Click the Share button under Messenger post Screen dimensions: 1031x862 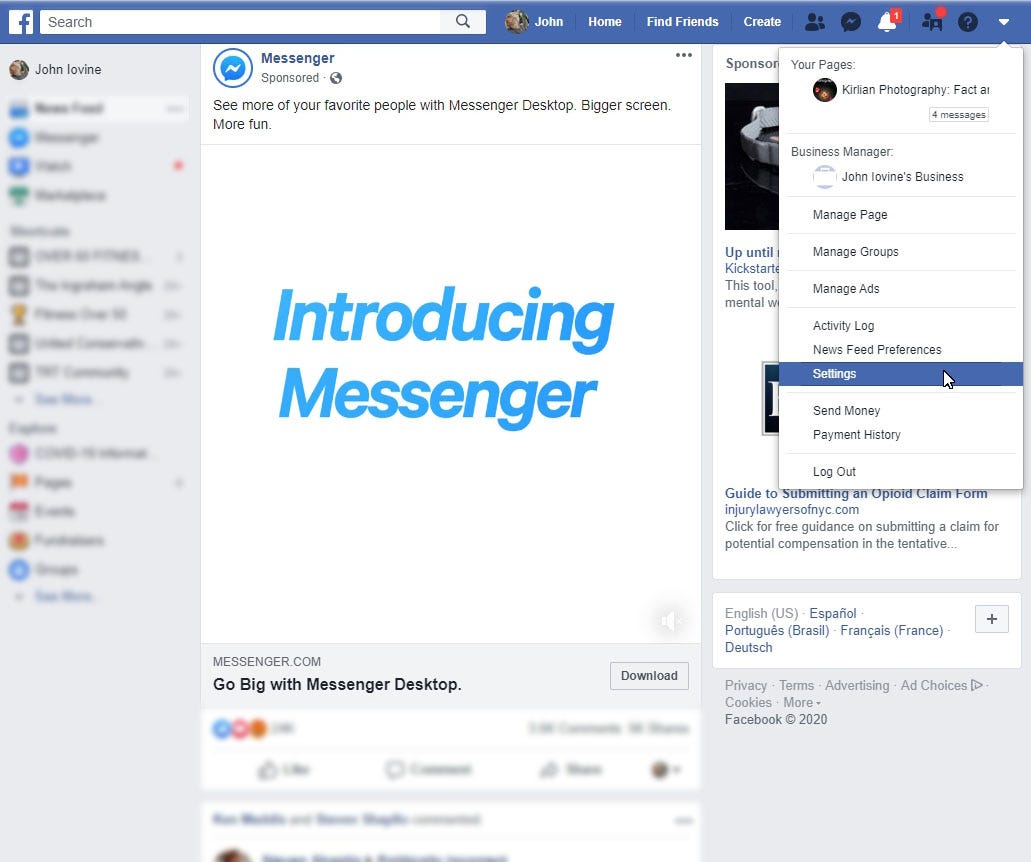[570, 769]
